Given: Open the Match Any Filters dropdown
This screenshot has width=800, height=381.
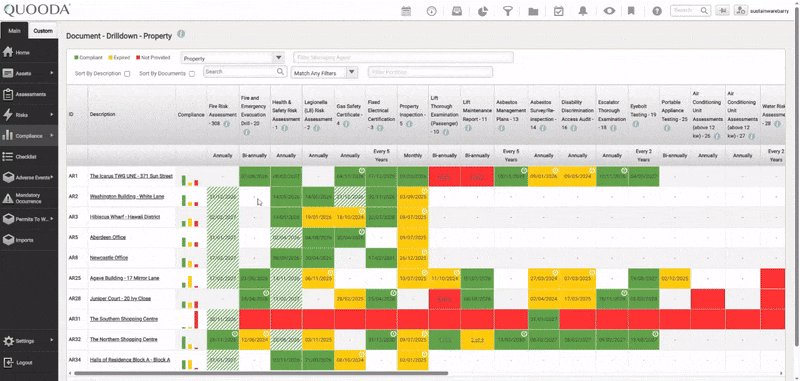Looking at the screenshot, I should (x=324, y=73).
